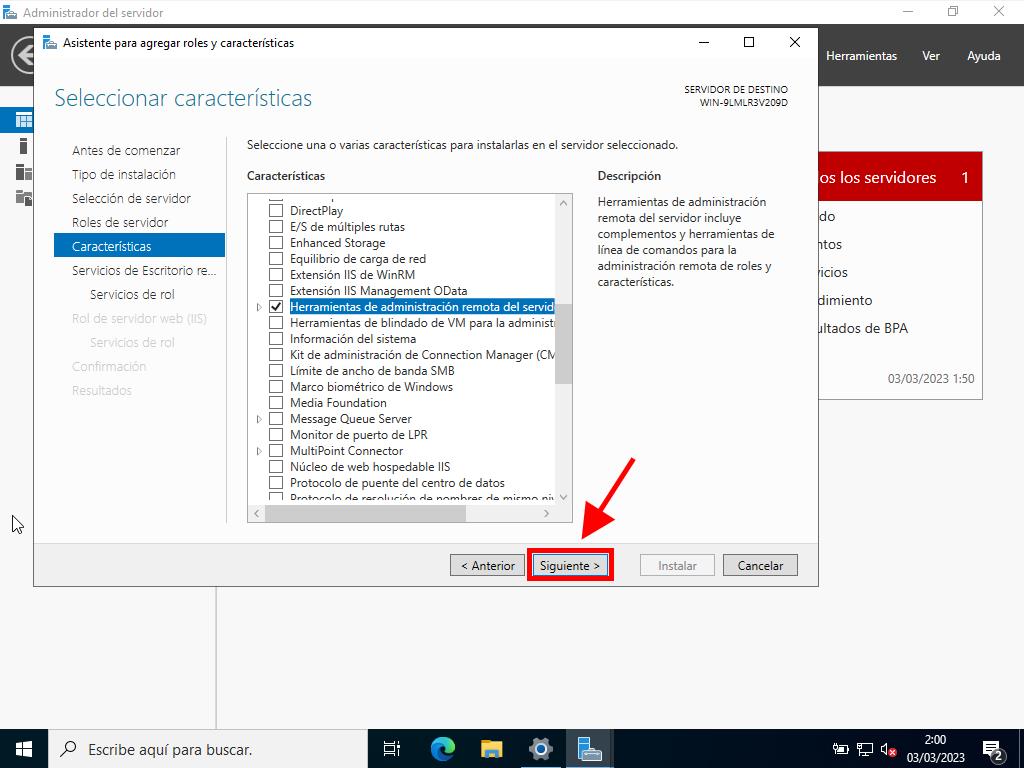The width and height of the screenshot is (1024, 768).
Task: Open the Herramientas menu
Action: (861, 56)
